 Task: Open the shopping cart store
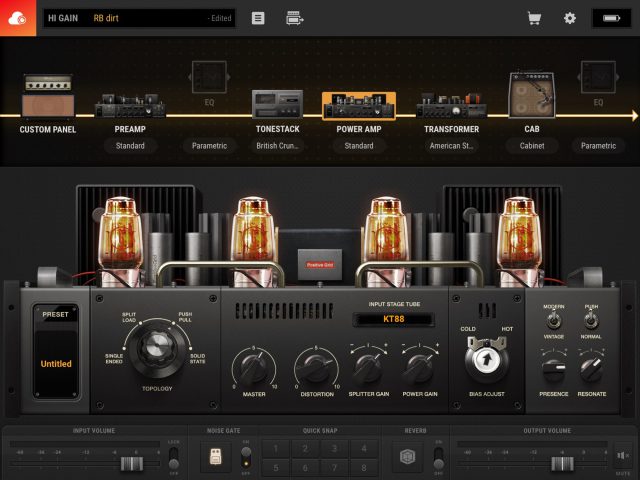[x=535, y=18]
